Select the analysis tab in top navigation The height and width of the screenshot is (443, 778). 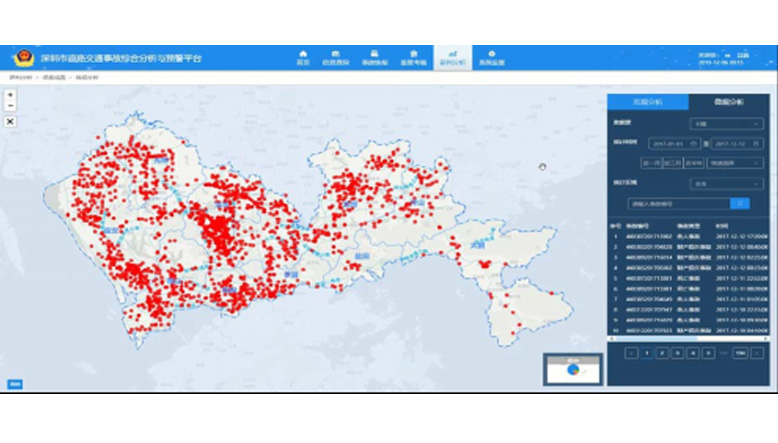pos(451,57)
